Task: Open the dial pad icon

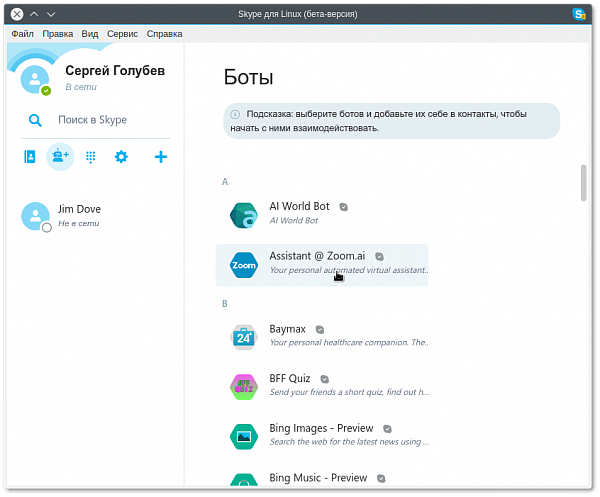Action: [x=91, y=157]
